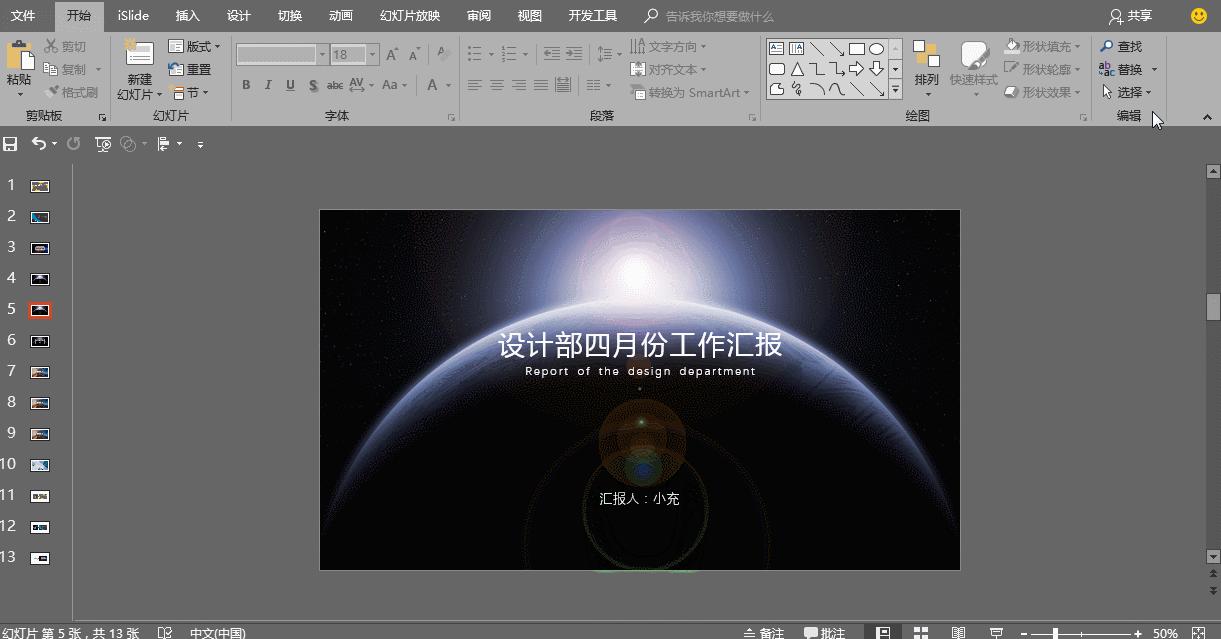Switch to the 插入 ribbon tab

tap(187, 15)
